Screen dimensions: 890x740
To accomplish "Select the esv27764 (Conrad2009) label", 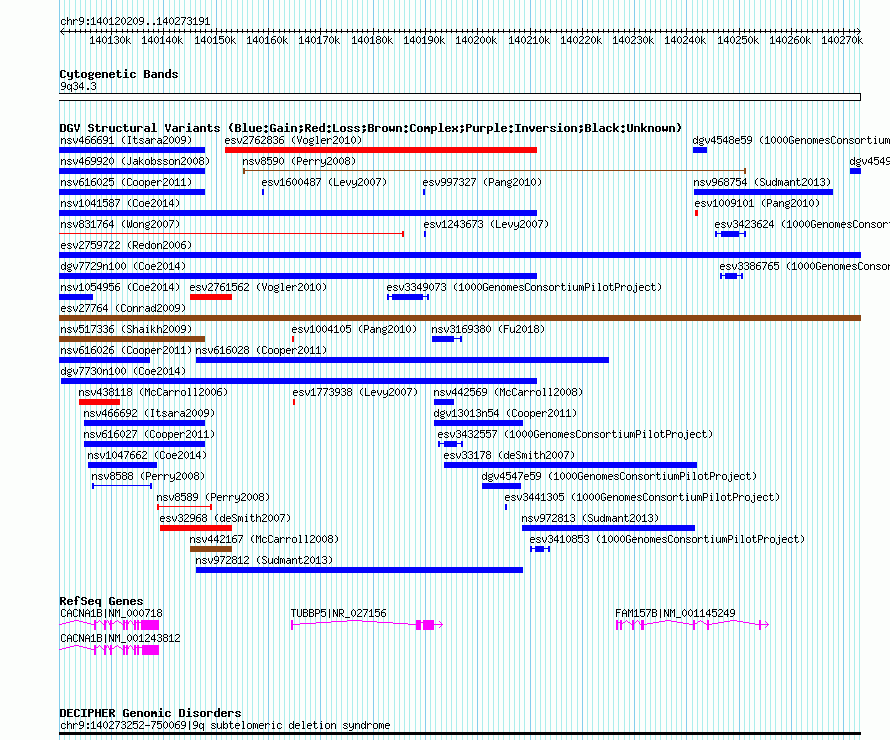I will [123, 308].
